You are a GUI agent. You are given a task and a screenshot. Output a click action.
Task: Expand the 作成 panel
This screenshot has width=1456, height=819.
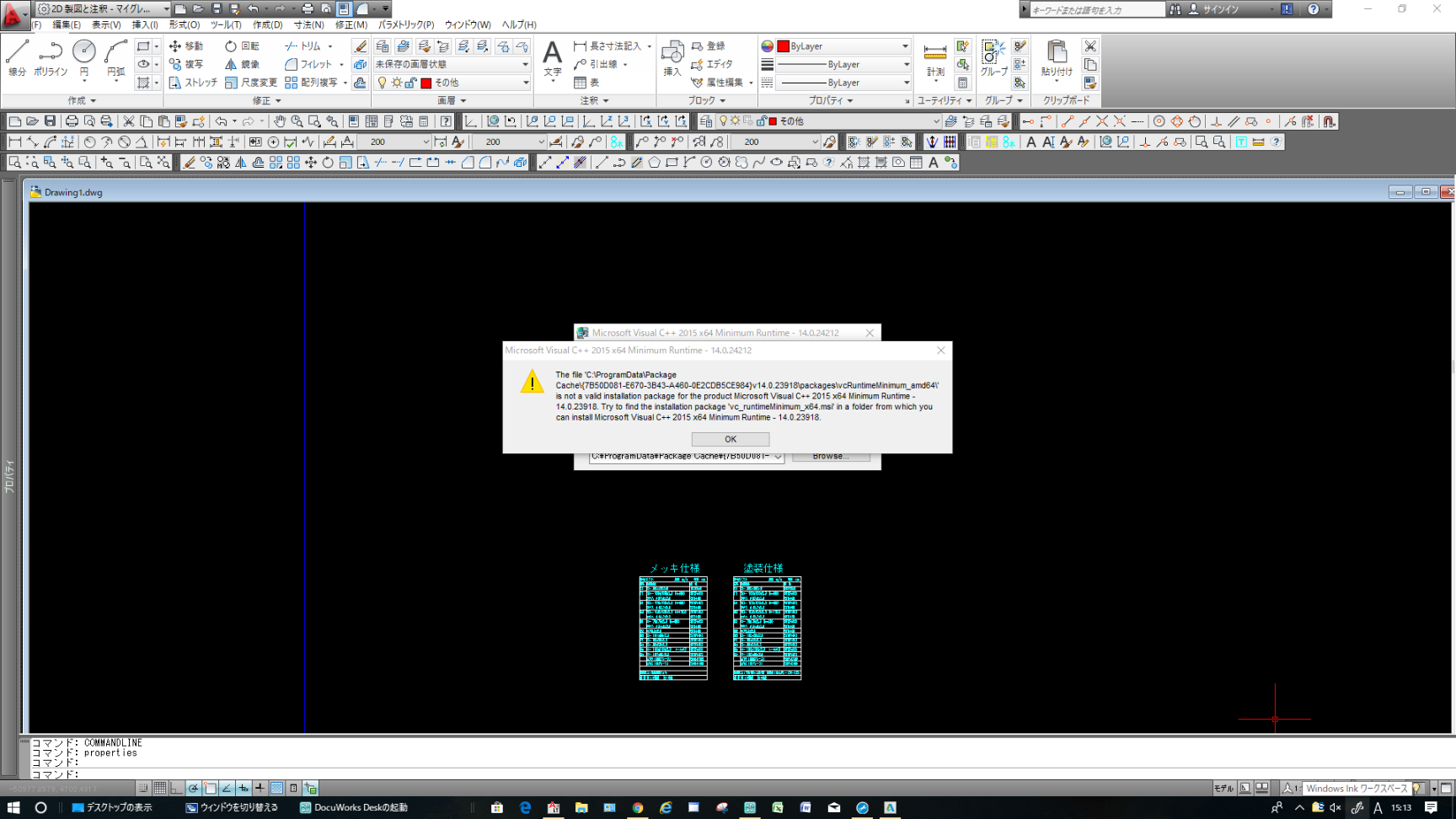(82, 100)
